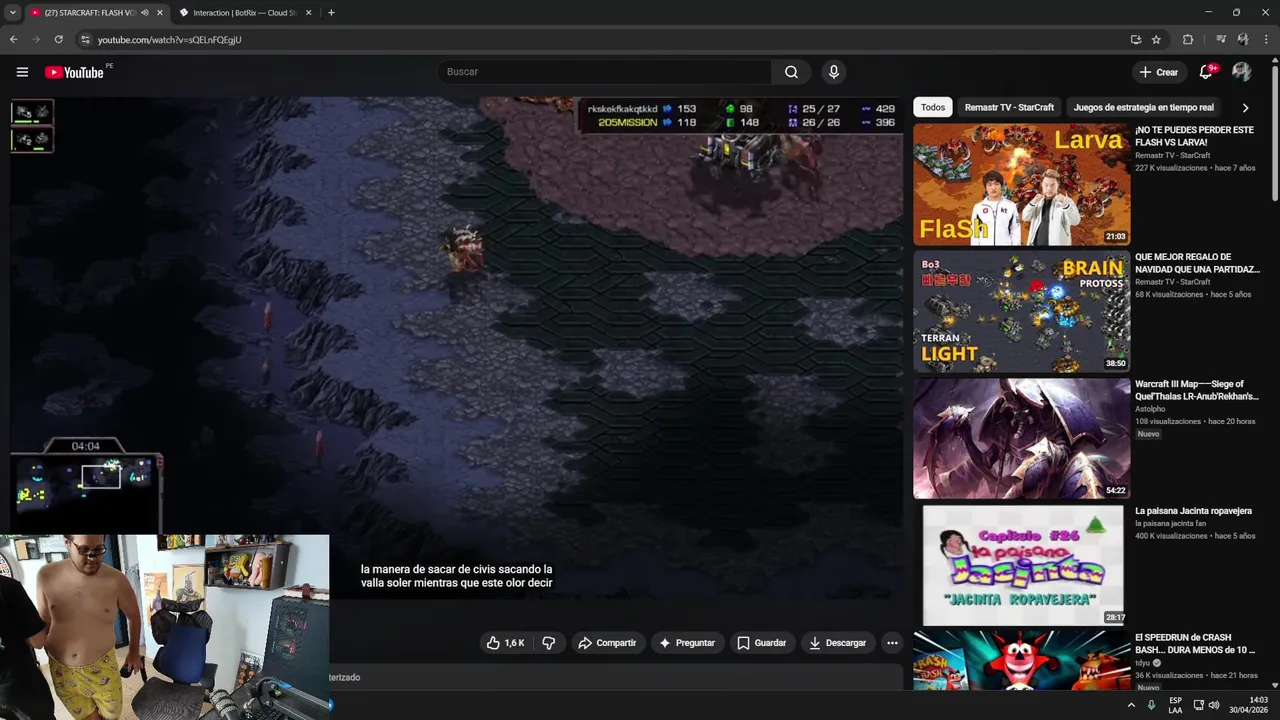
Task: Show hidden system tray icons
Action: pos(1131,705)
